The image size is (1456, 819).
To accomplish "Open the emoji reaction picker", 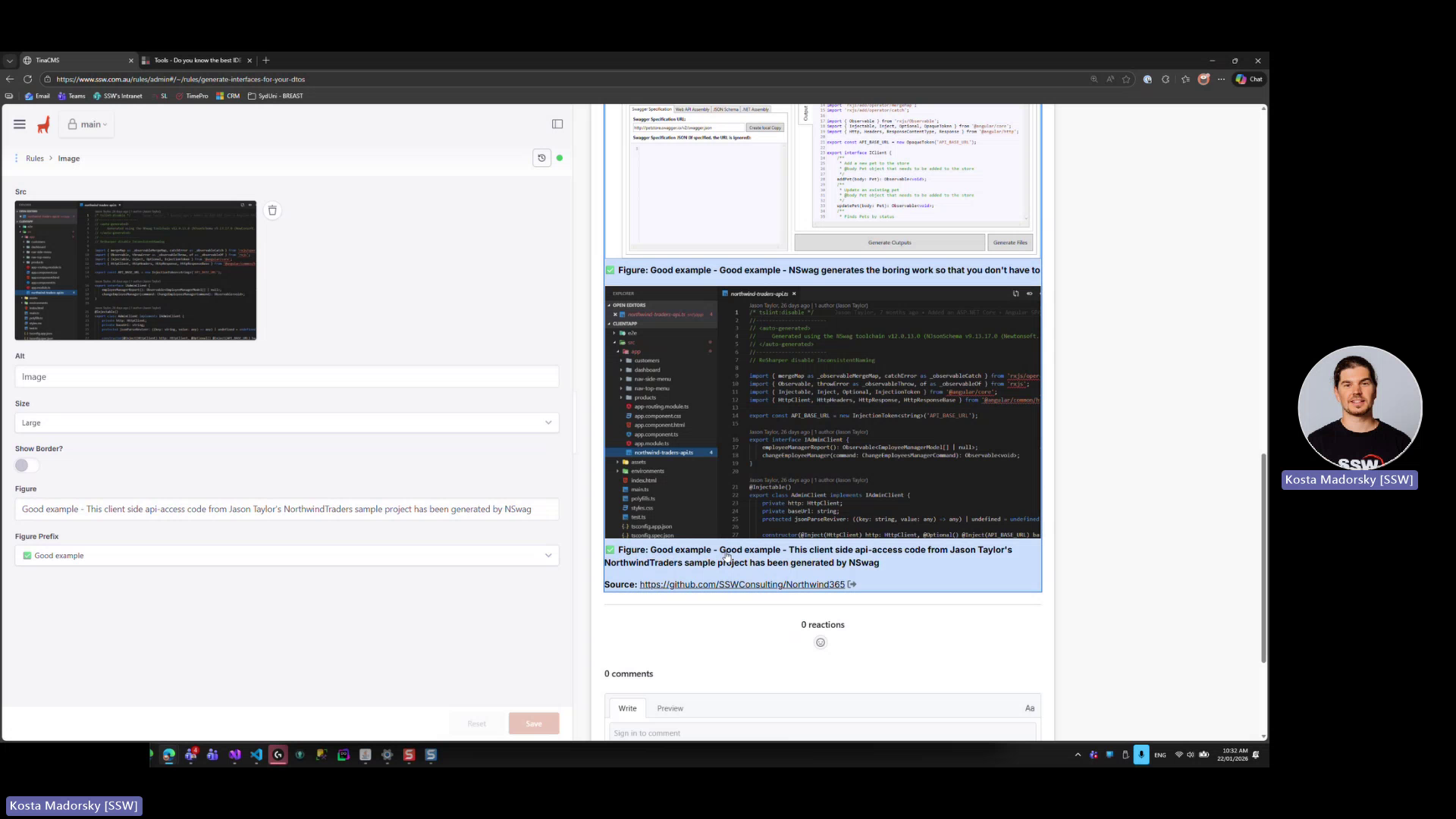I will [x=821, y=642].
